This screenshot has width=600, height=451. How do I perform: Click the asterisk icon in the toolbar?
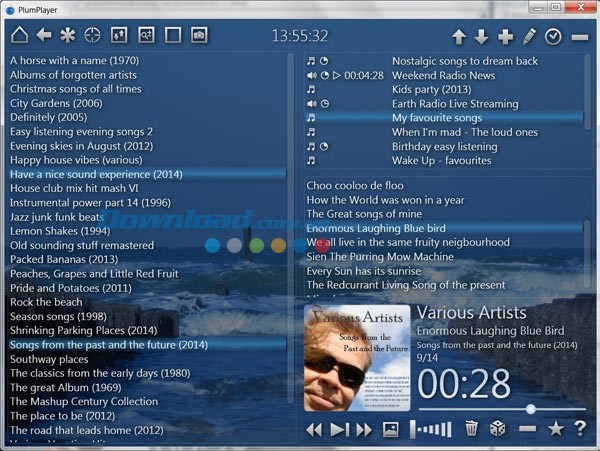(68, 36)
